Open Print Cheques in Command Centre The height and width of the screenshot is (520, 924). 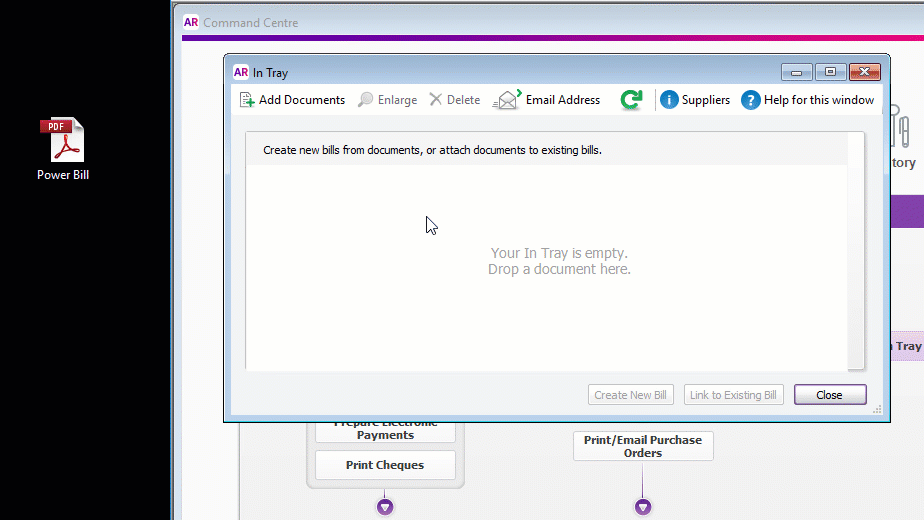[385, 465]
